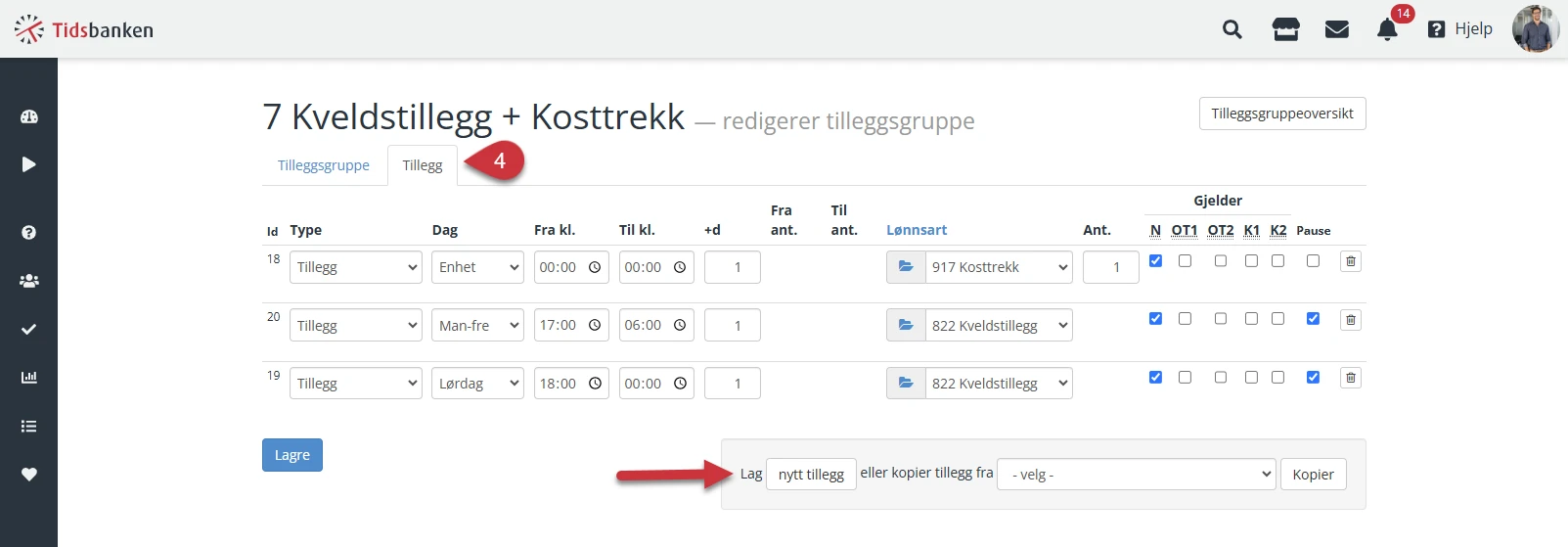Open the Man-fre day dropdown

(x=477, y=326)
